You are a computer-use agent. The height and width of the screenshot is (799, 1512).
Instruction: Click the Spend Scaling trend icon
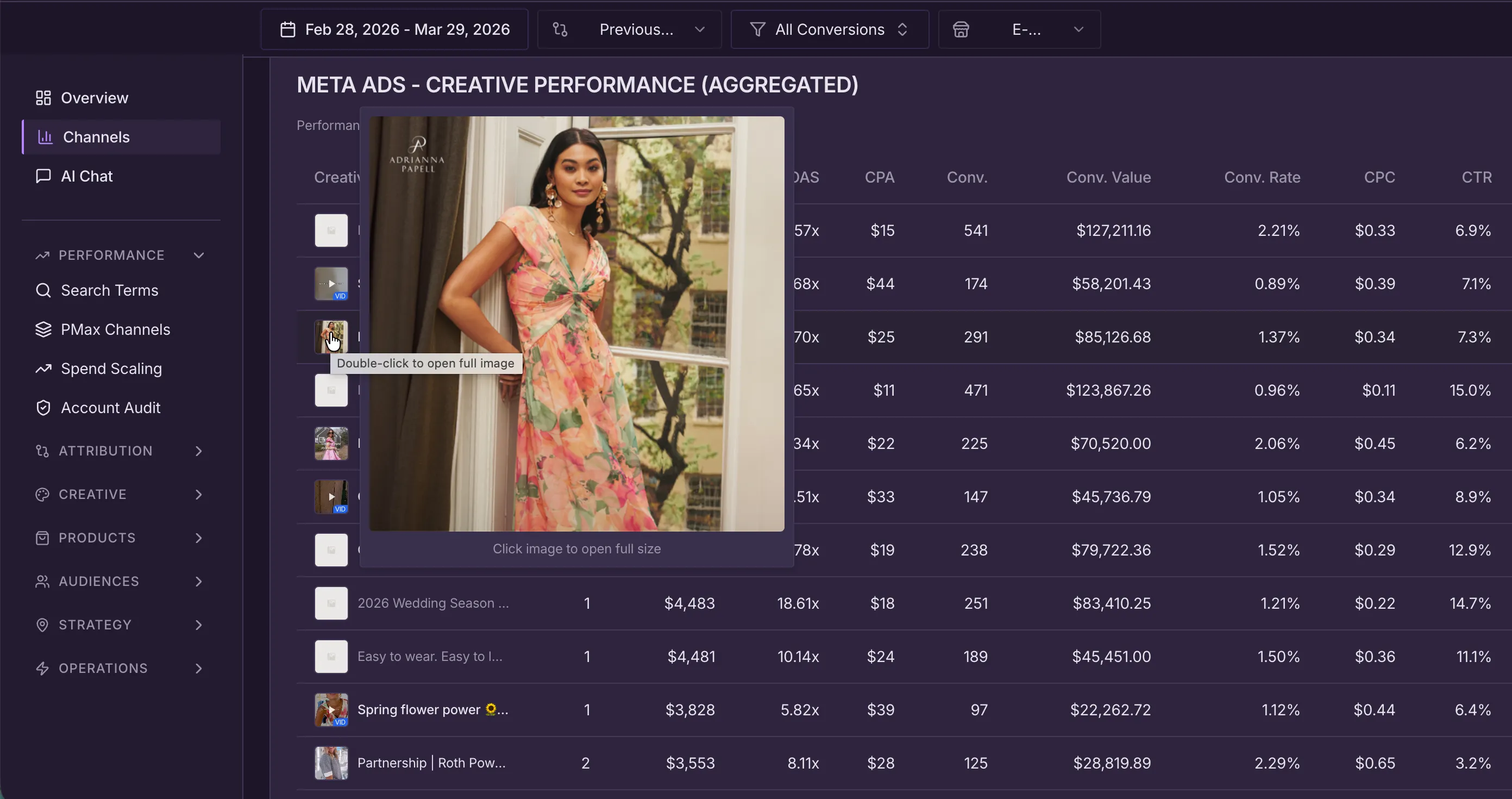click(43, 369)
